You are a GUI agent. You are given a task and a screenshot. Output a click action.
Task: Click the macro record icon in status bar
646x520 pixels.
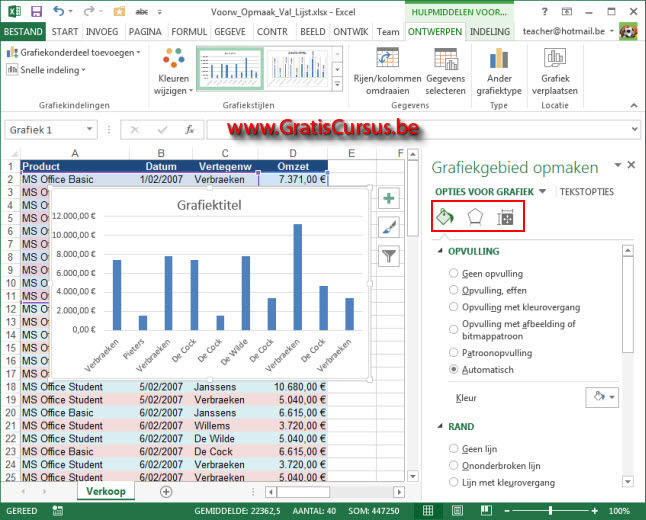[x=58, y=511]
